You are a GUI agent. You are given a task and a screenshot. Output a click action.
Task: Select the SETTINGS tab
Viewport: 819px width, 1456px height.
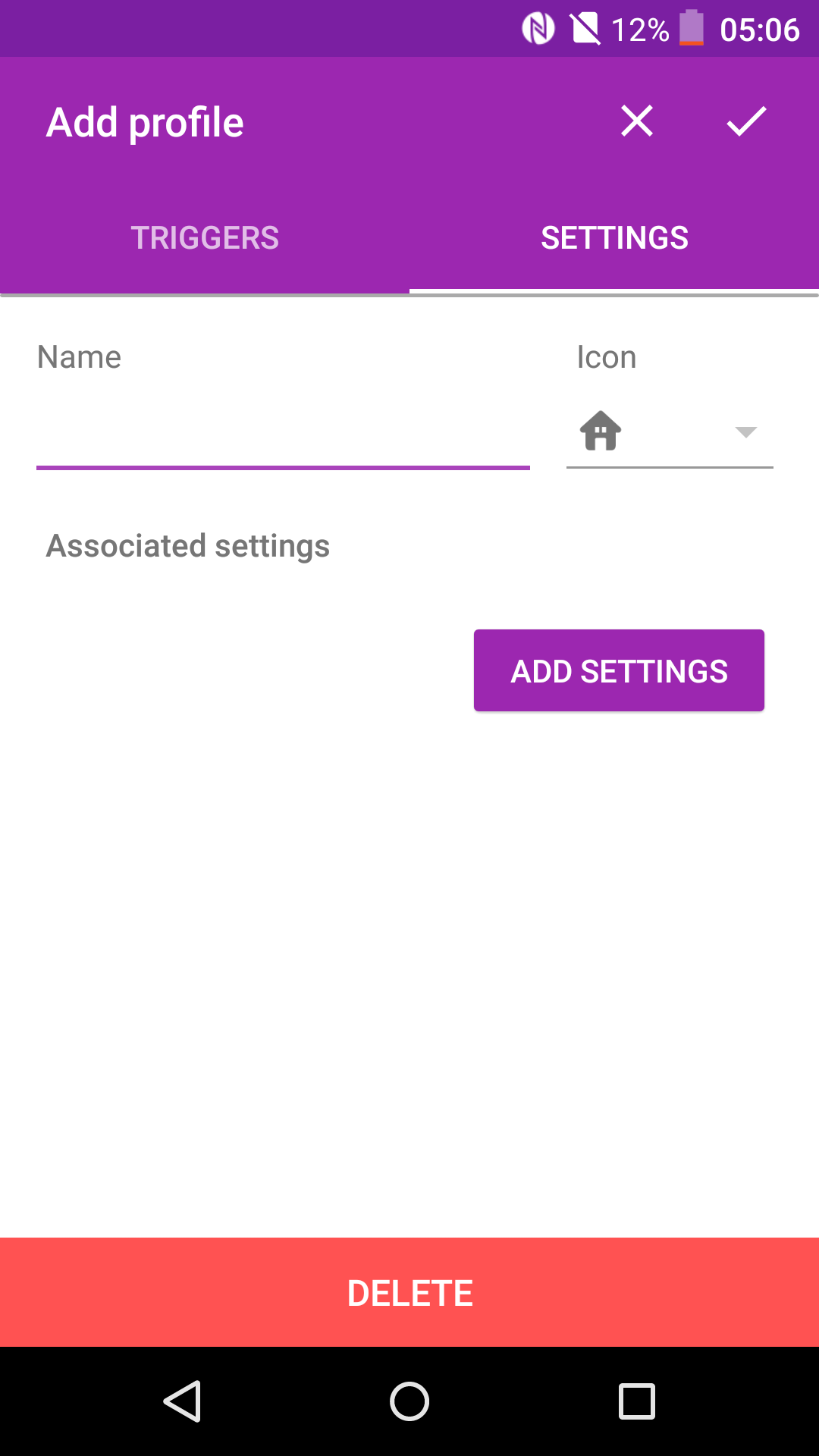(x=614, y=238)
